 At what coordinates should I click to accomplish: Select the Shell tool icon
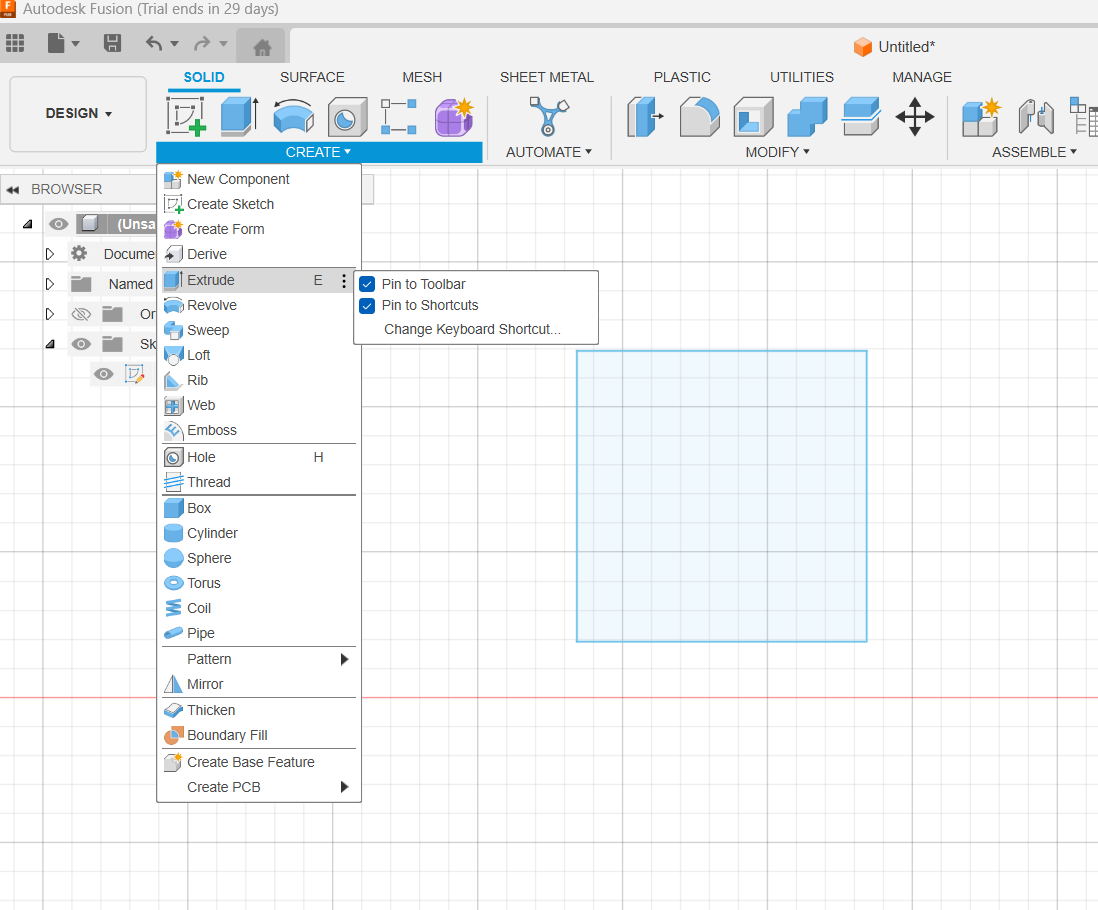[x=753, y=116]
